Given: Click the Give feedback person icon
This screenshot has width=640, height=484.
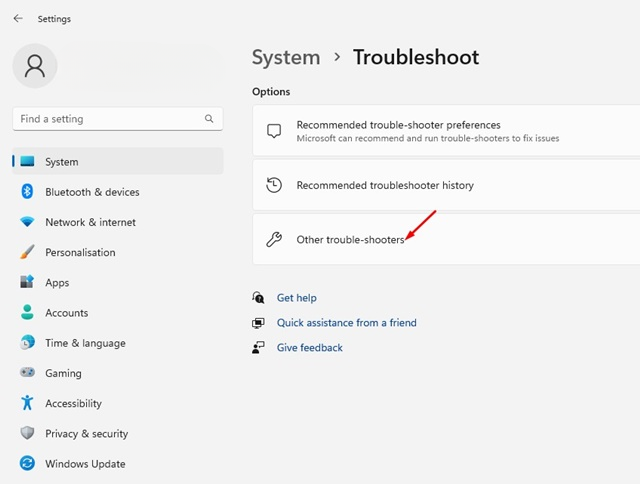Looking at the screenshot, I should tap(258, 348).
